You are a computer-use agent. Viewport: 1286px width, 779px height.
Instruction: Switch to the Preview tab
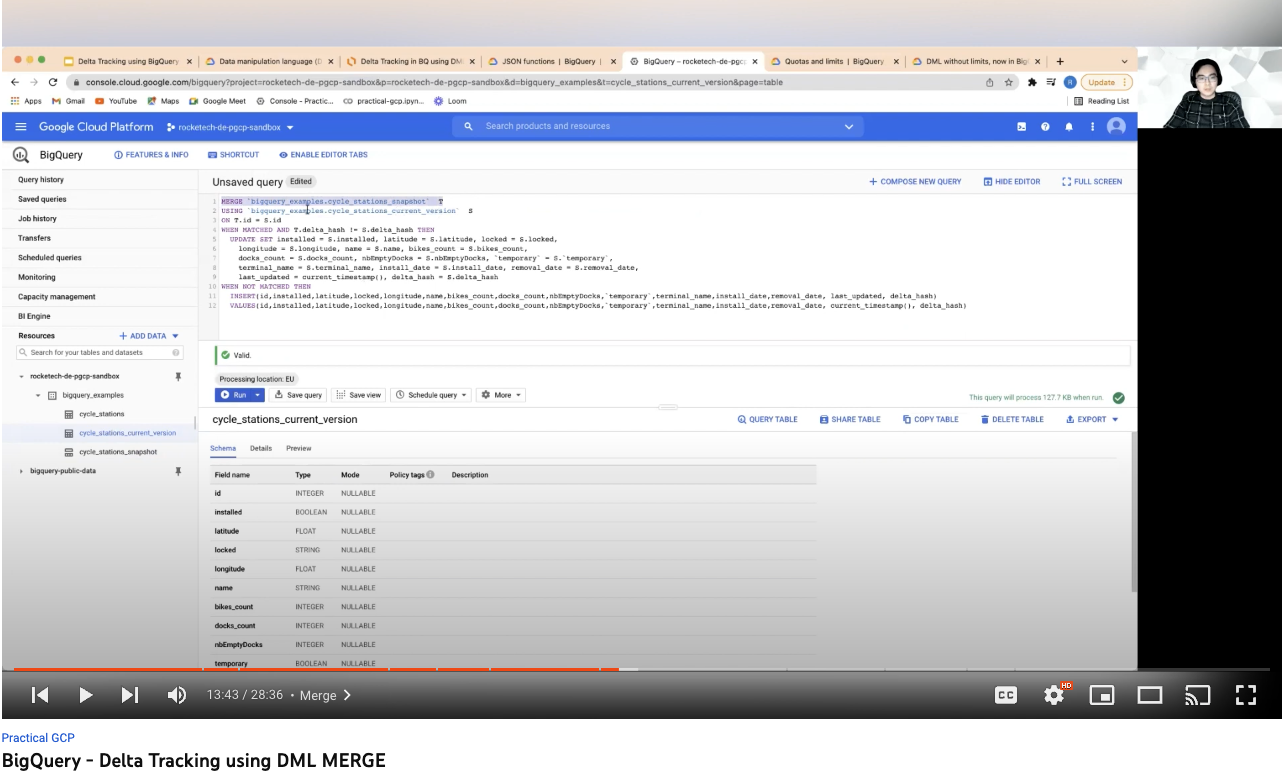coord(298,448)
